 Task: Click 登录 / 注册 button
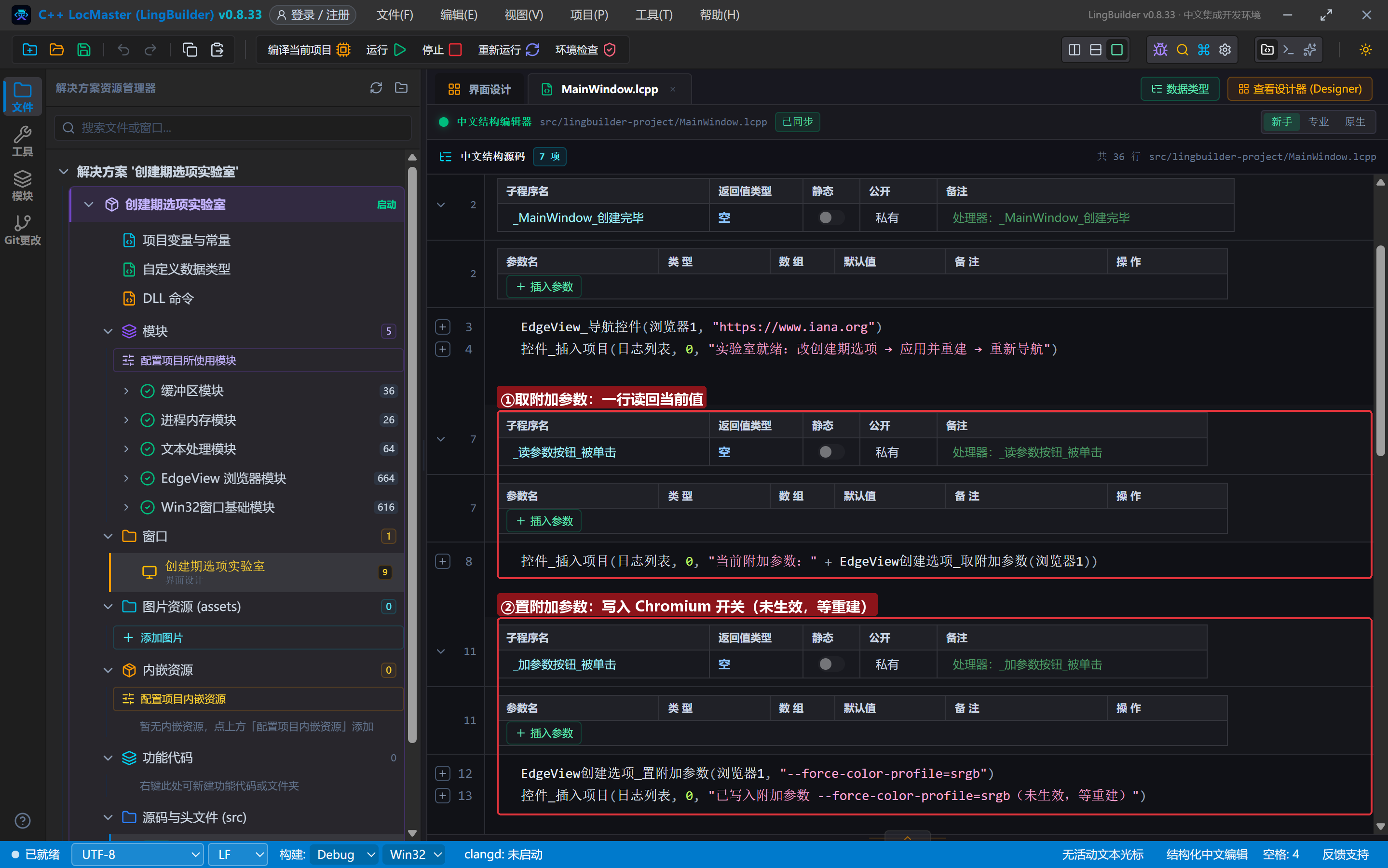pos(313,15)
